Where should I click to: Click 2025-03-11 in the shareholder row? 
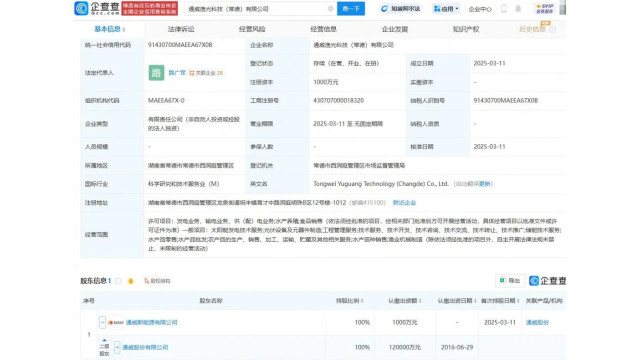click(x=500, y=322)
